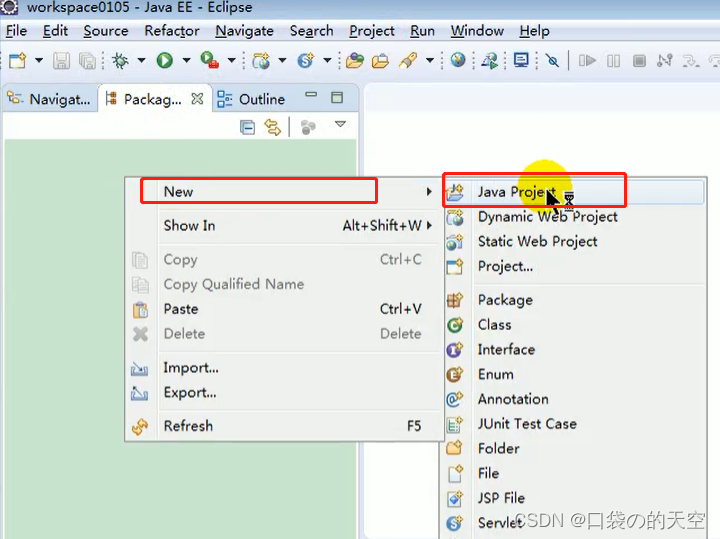Click the monitor screen toolbar icon
This screenshot has width=720, height=539.
[521, 61]
